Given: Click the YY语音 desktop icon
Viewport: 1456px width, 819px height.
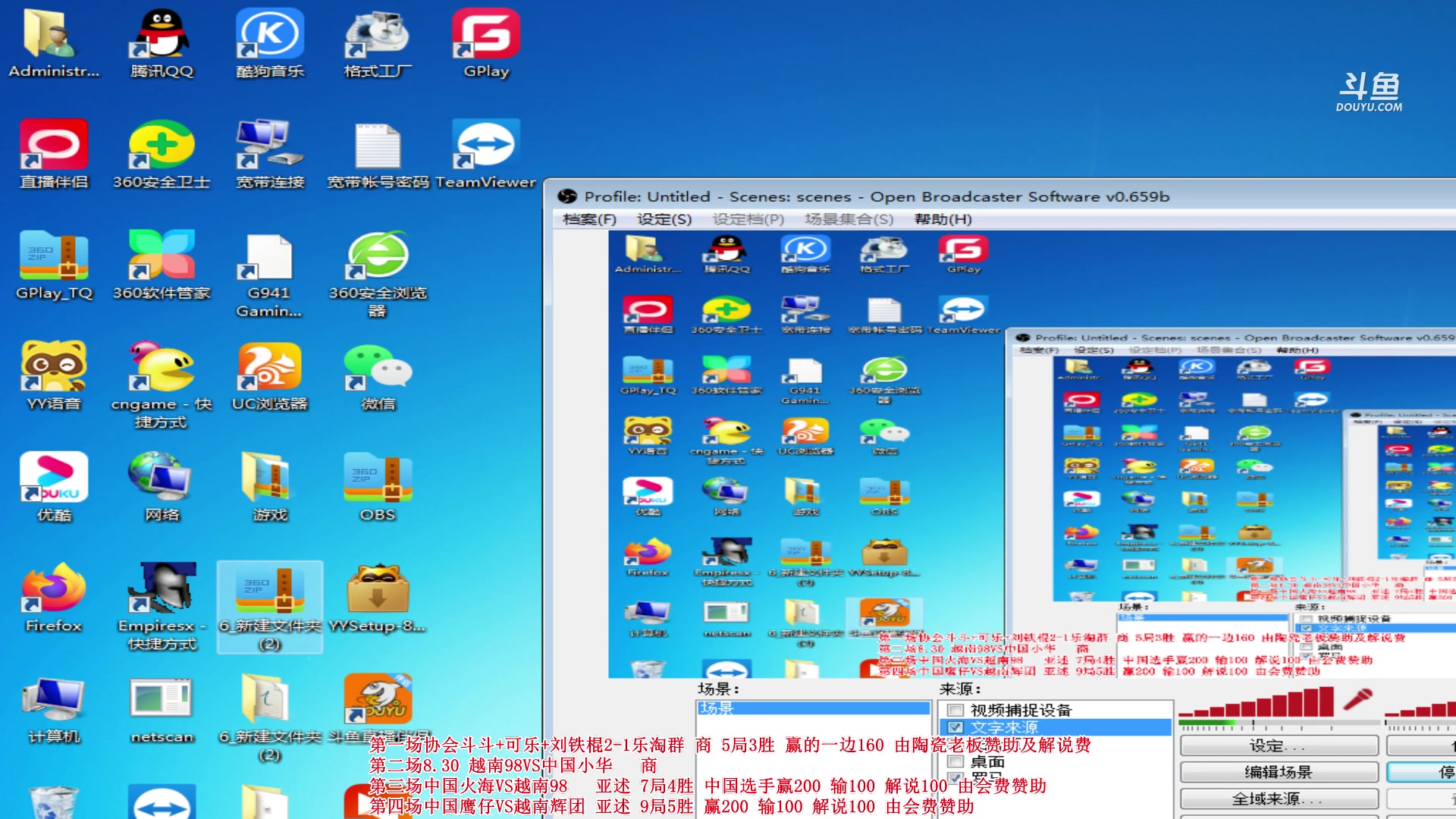Looking at the screenshot, I should click(53, 376).
